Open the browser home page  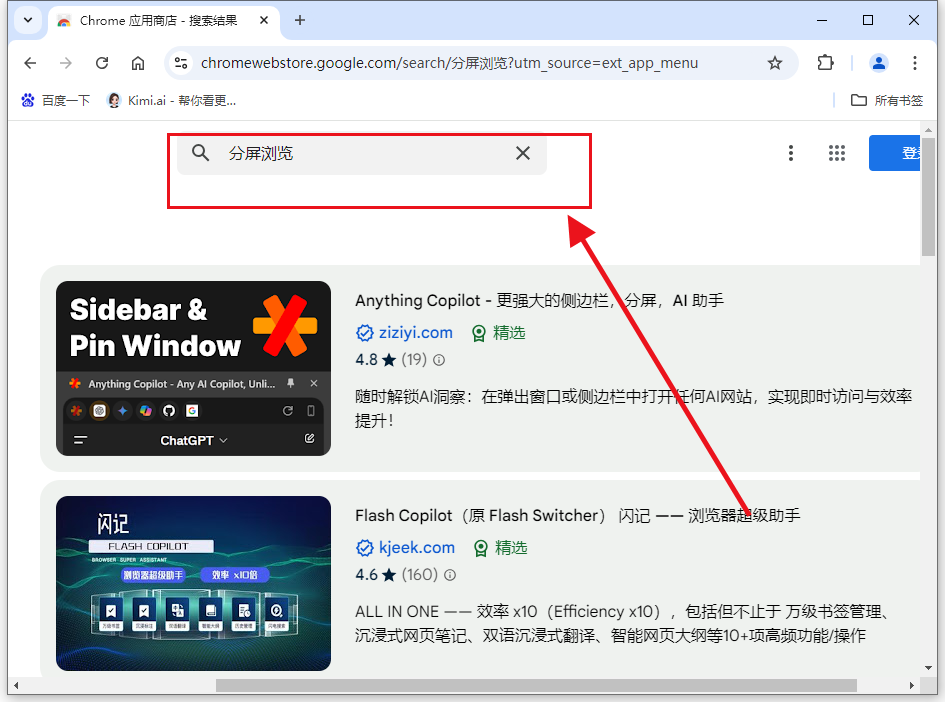click(138, 63)
